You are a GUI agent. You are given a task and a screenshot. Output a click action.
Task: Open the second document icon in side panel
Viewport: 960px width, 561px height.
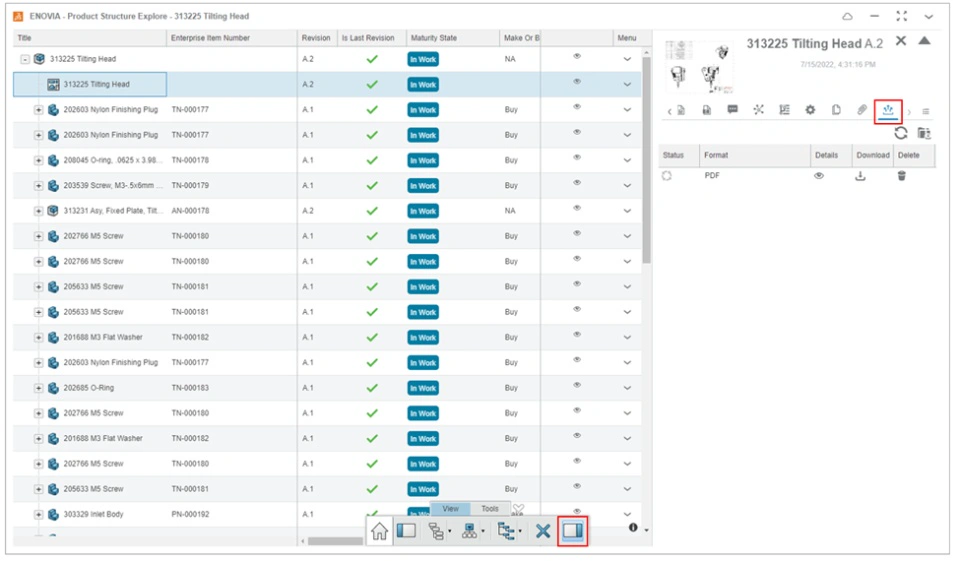[x=707, y=110]
